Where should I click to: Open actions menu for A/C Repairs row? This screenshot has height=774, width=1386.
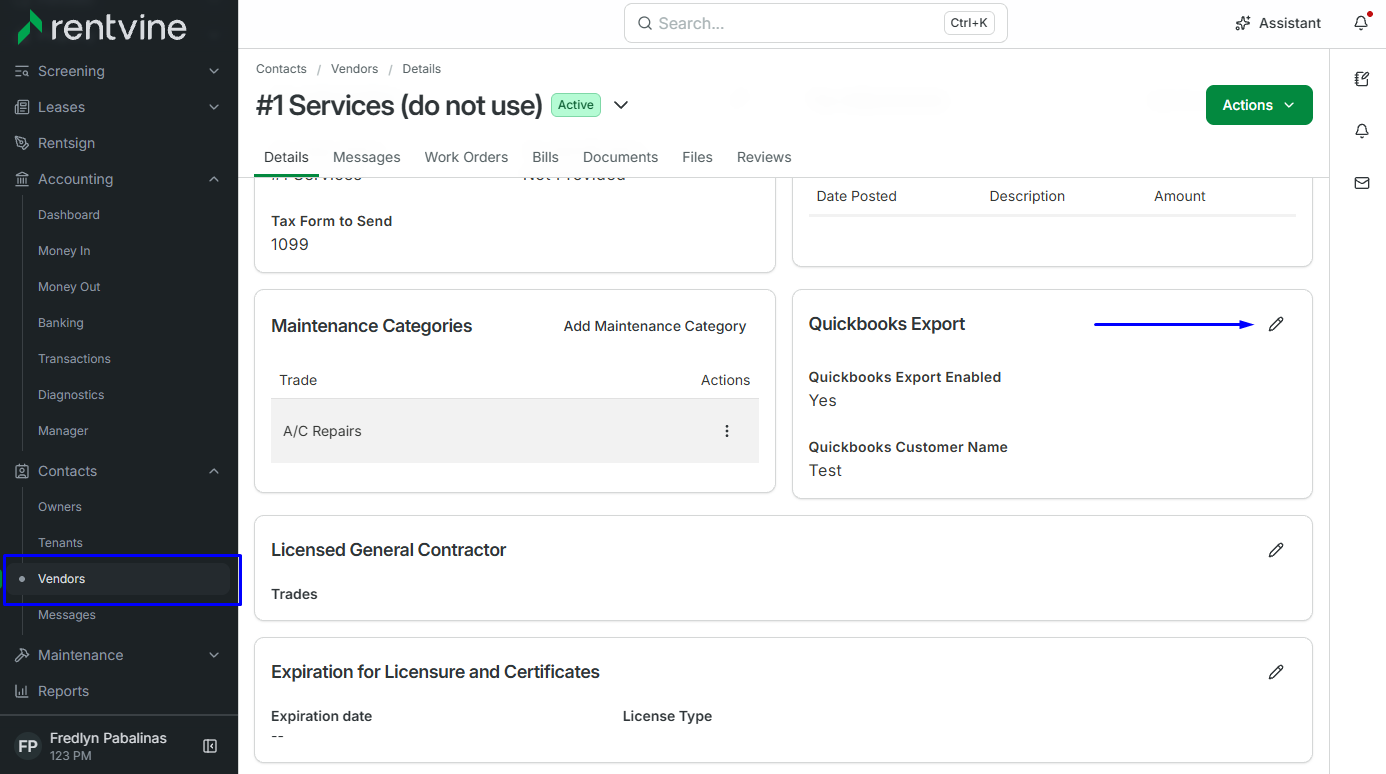[x=727, y=431]
